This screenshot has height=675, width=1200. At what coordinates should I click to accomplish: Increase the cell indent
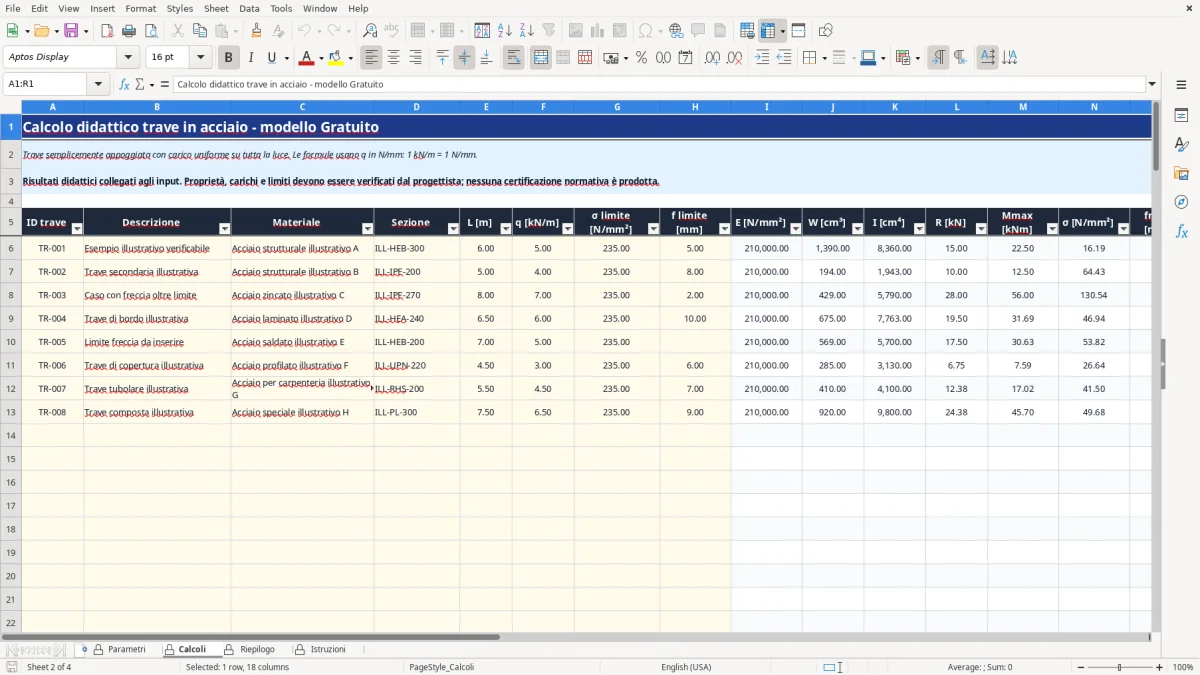(x=763, y=58)
